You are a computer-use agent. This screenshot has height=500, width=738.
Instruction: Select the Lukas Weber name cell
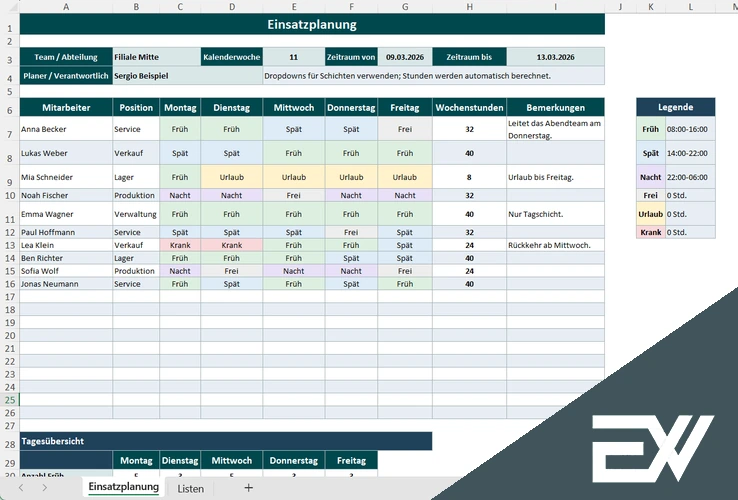click(66, 153)
